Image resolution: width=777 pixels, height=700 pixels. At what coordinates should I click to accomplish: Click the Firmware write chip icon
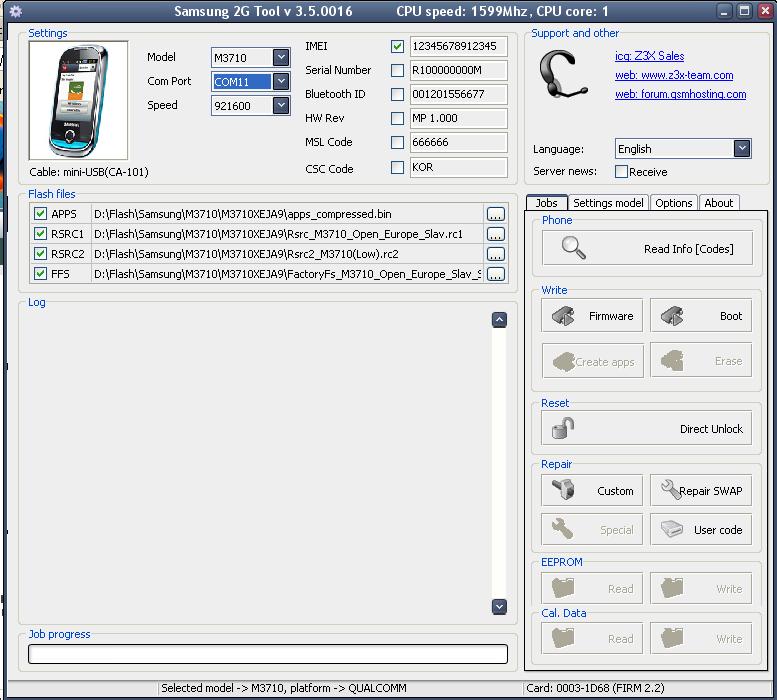[x=563, y=316]
